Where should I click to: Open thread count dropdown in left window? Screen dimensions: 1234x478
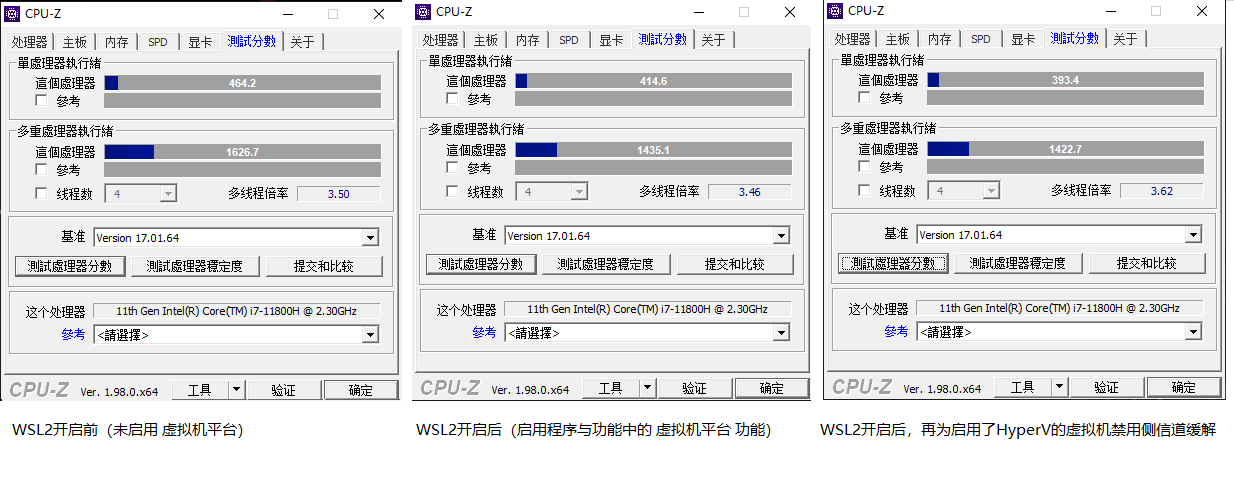click(167, 194)
